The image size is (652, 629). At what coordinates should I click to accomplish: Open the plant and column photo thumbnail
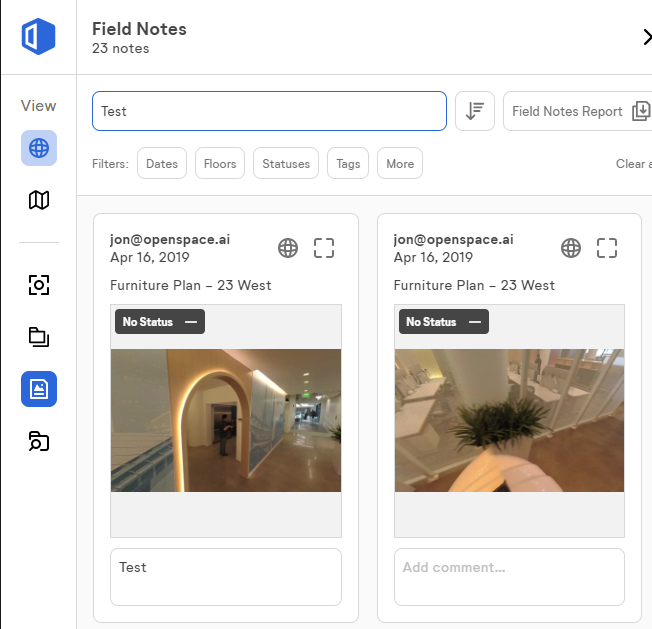[x=509, y=420]
